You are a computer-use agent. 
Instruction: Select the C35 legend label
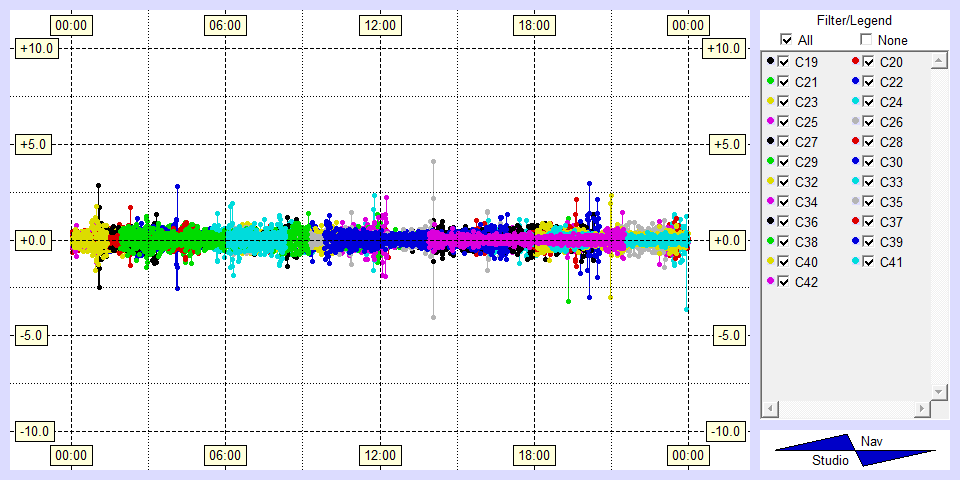[x=891, y=202]
